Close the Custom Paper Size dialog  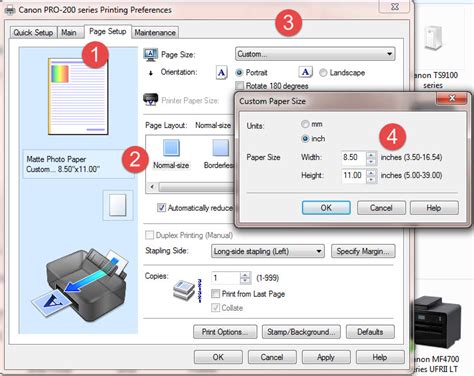pos(452,98)
